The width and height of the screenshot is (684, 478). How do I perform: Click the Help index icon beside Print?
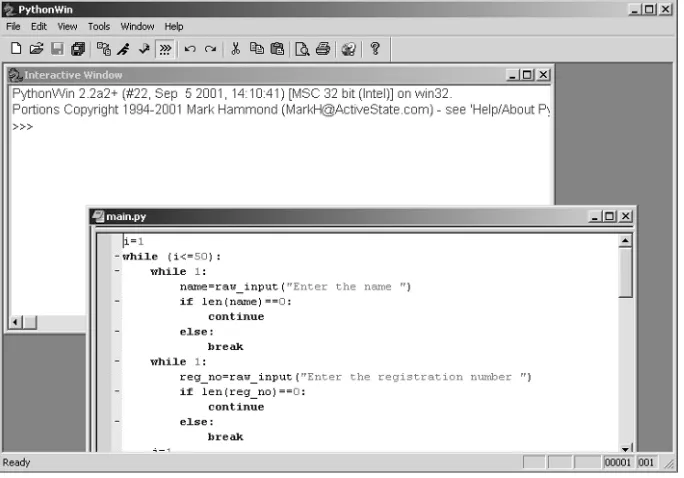348,49
